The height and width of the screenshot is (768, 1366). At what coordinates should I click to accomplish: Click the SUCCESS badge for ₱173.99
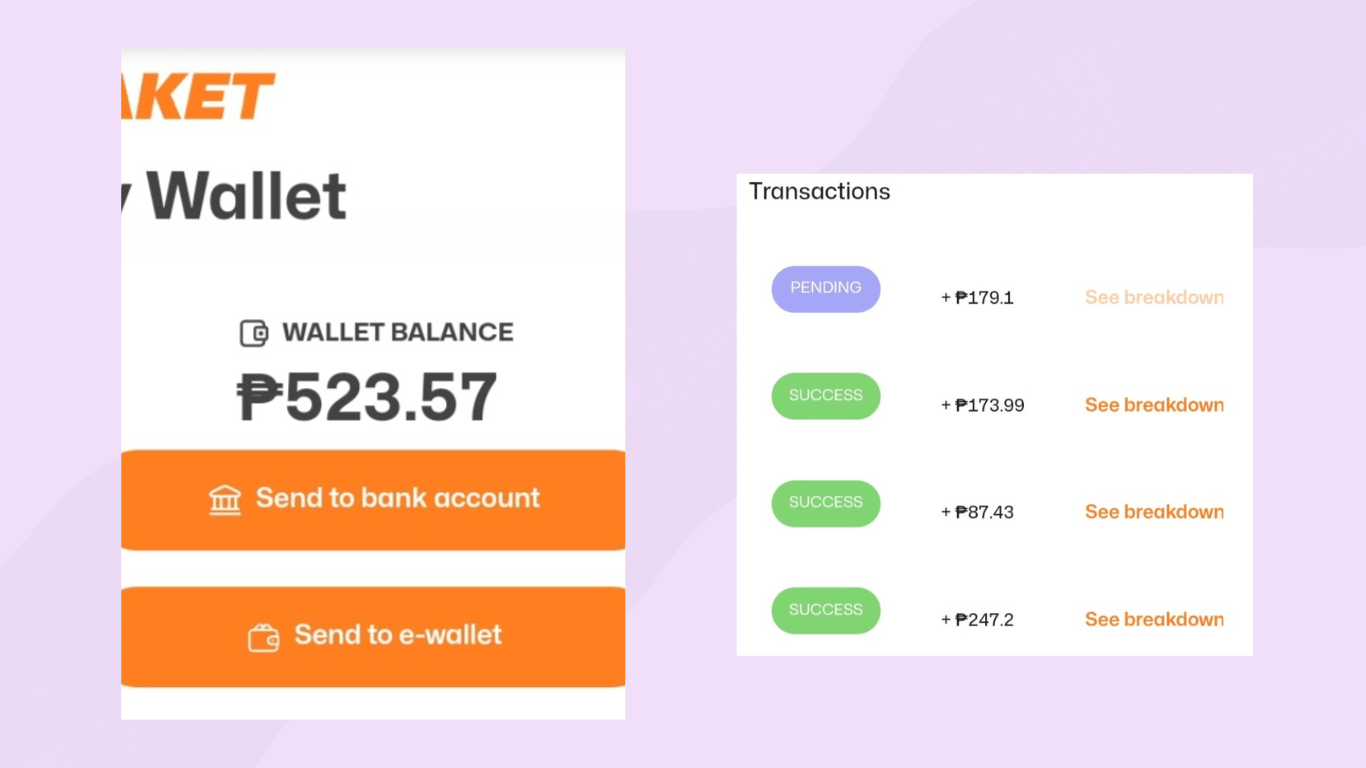tap(825, 396)
